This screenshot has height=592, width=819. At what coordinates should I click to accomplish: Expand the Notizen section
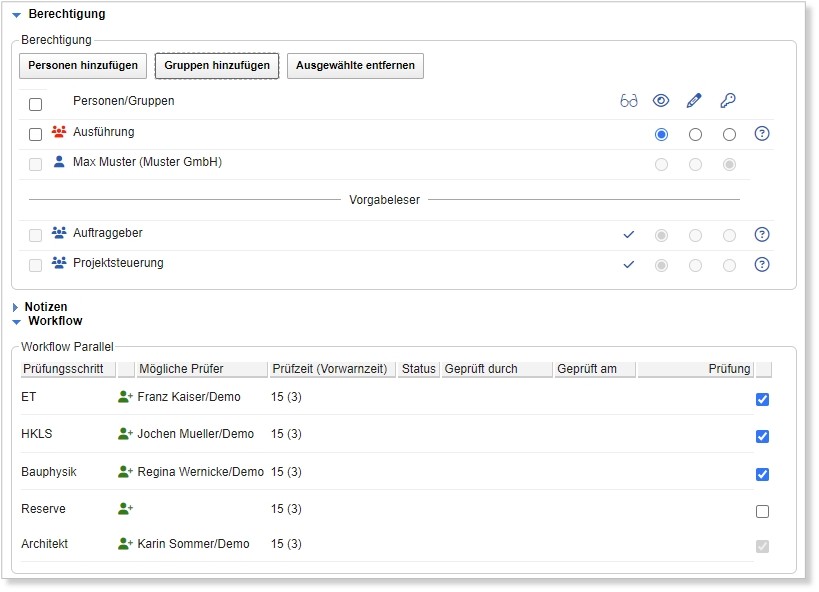pos(16,307)
